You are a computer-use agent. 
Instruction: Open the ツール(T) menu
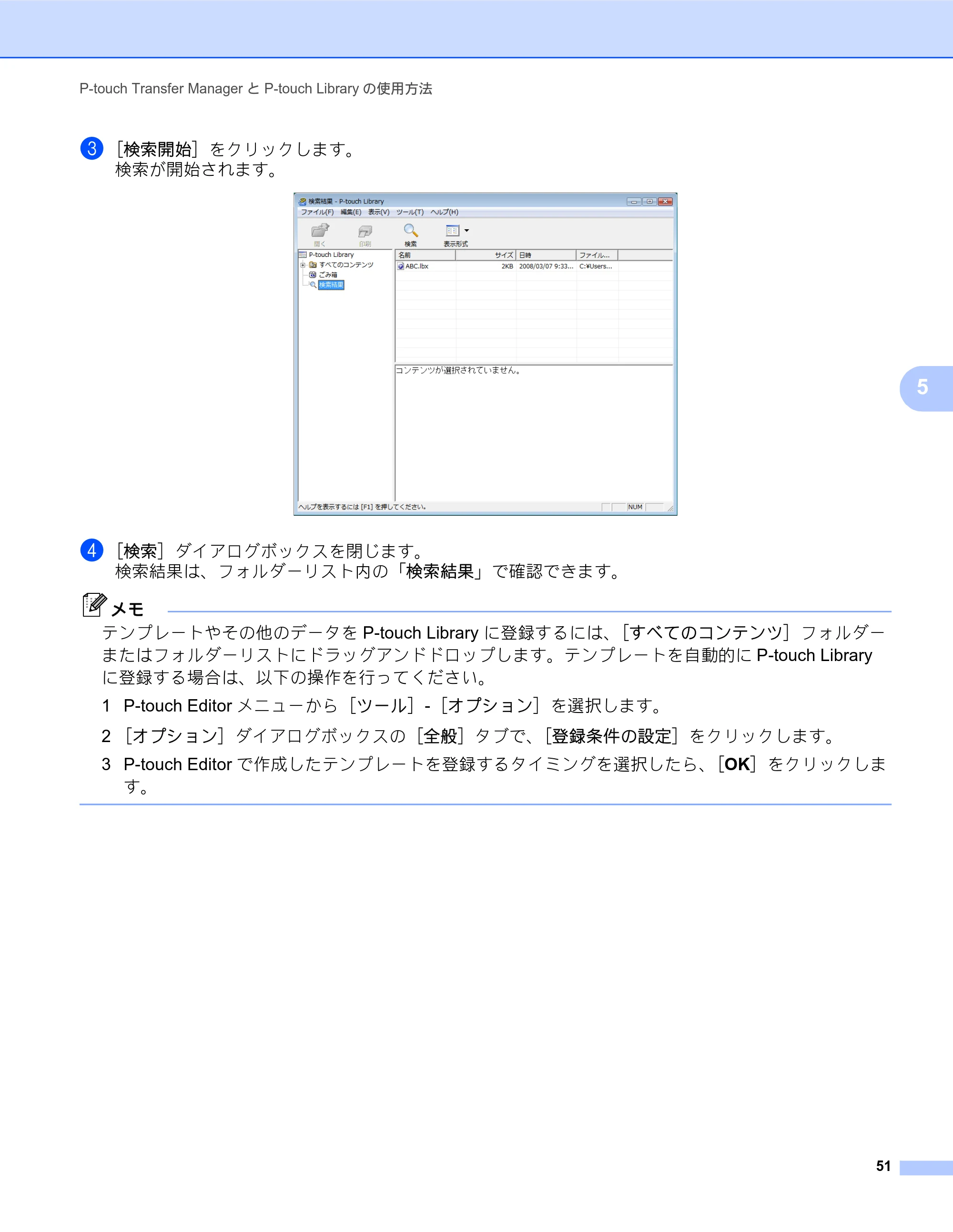[410, 212]
